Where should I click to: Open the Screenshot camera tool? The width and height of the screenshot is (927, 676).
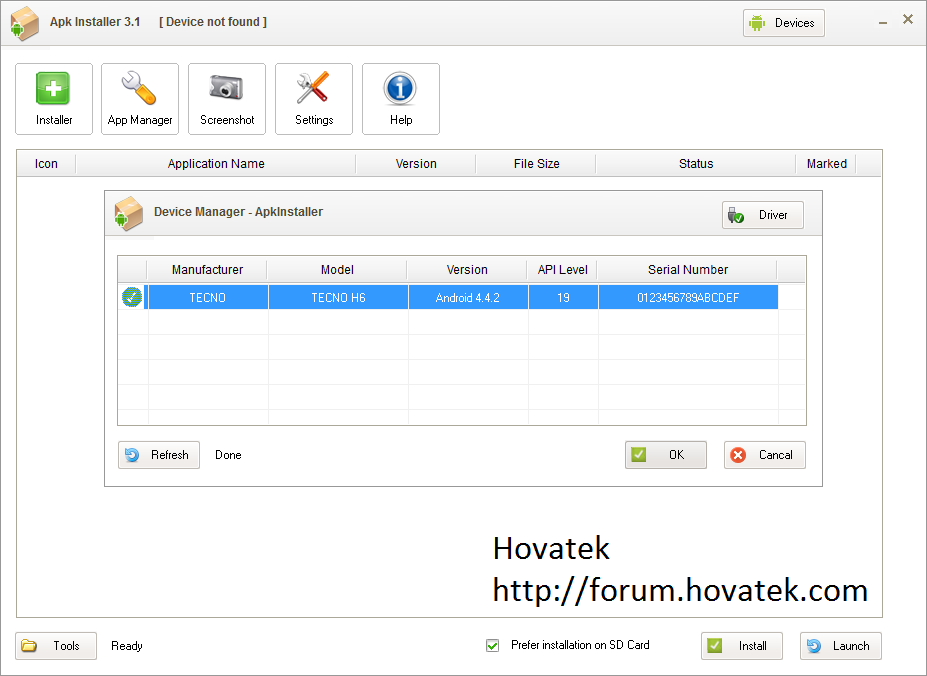227,98
